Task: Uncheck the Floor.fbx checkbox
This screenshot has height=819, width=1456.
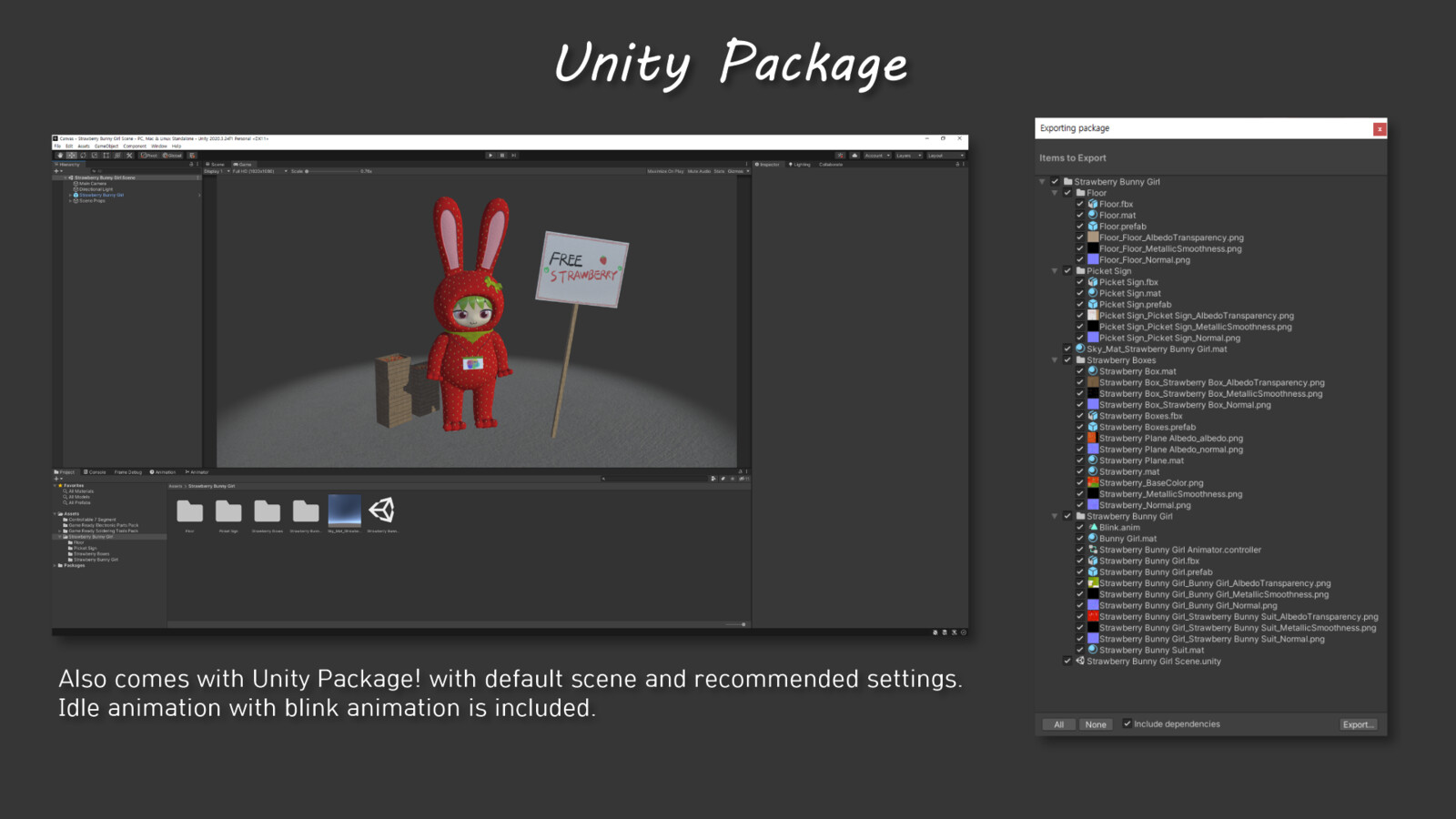Action: click(1080, 204)
